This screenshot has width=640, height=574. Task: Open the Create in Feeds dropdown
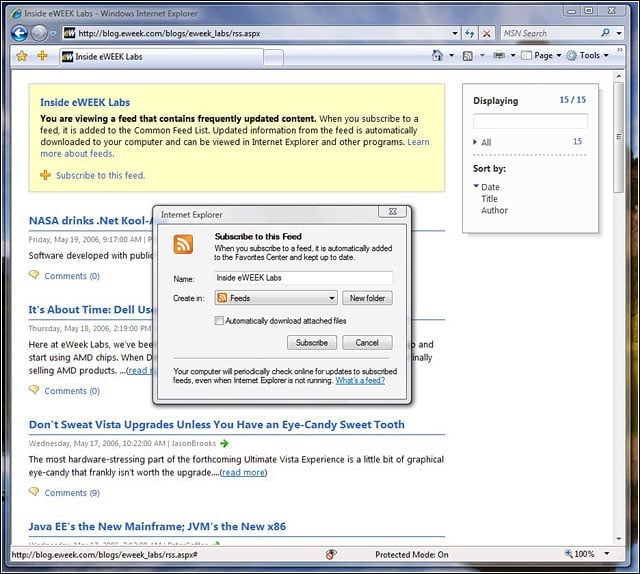[x=276, y=298]
